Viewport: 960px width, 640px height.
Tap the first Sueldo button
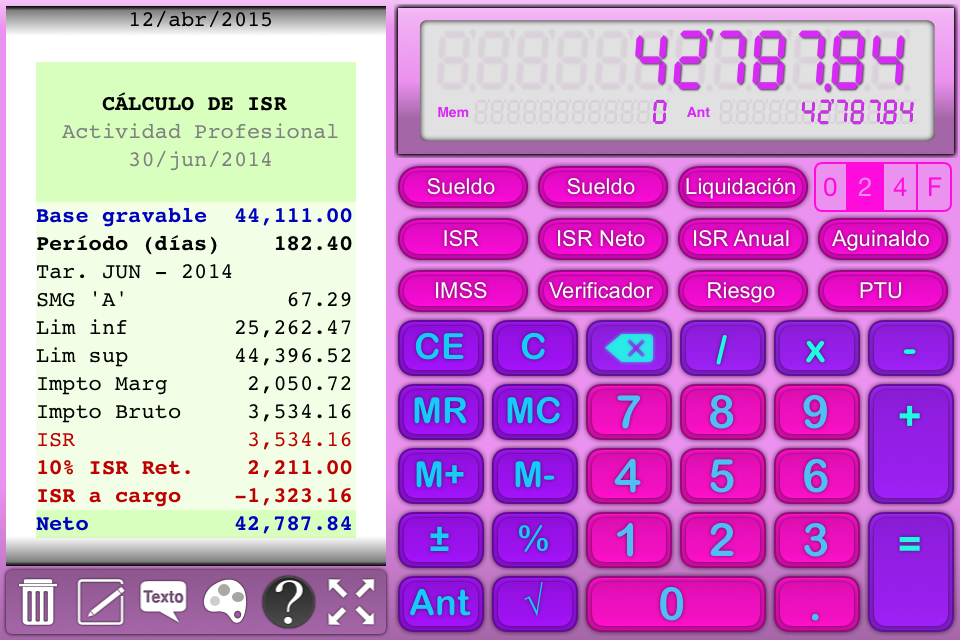coord(462,187)
